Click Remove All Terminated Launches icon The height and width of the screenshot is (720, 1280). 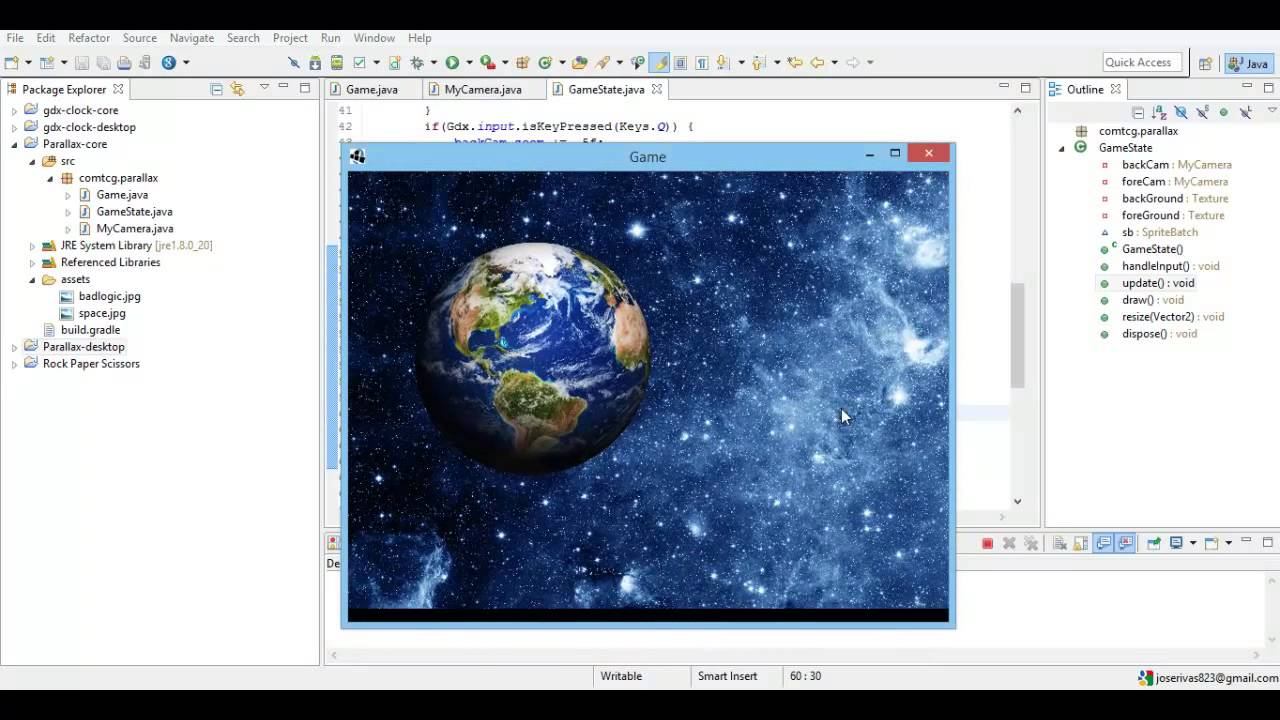click(x=1031, y=543)
